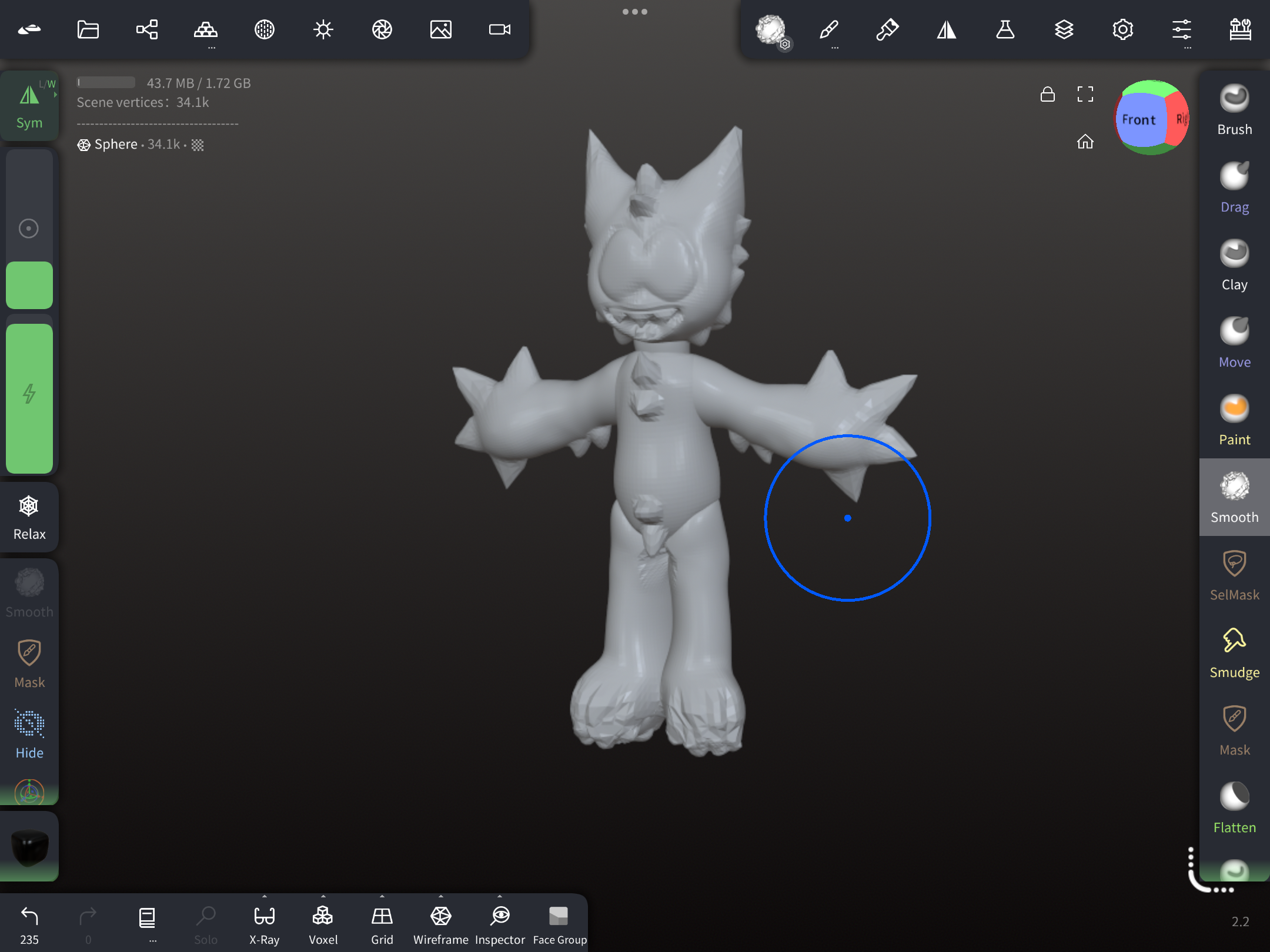
Task: Select the SelMask tool
Action: tap(1235, 575)
